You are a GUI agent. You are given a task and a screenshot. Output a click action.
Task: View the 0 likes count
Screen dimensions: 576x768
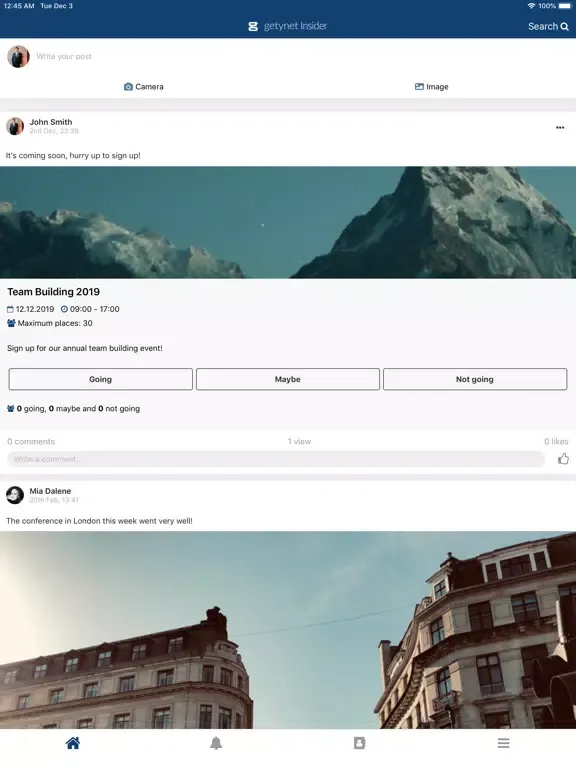556,441
